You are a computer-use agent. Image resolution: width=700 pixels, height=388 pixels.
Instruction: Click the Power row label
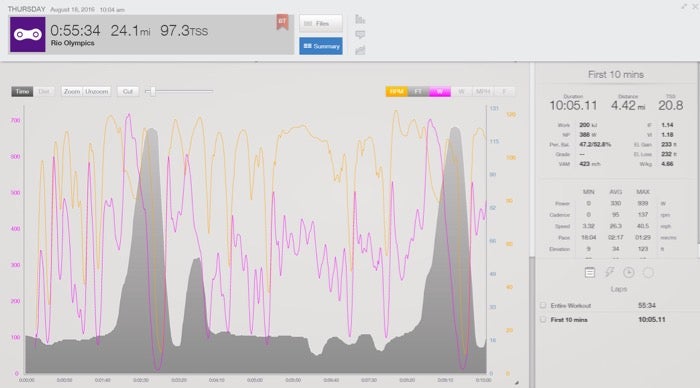tap(562, 204)
